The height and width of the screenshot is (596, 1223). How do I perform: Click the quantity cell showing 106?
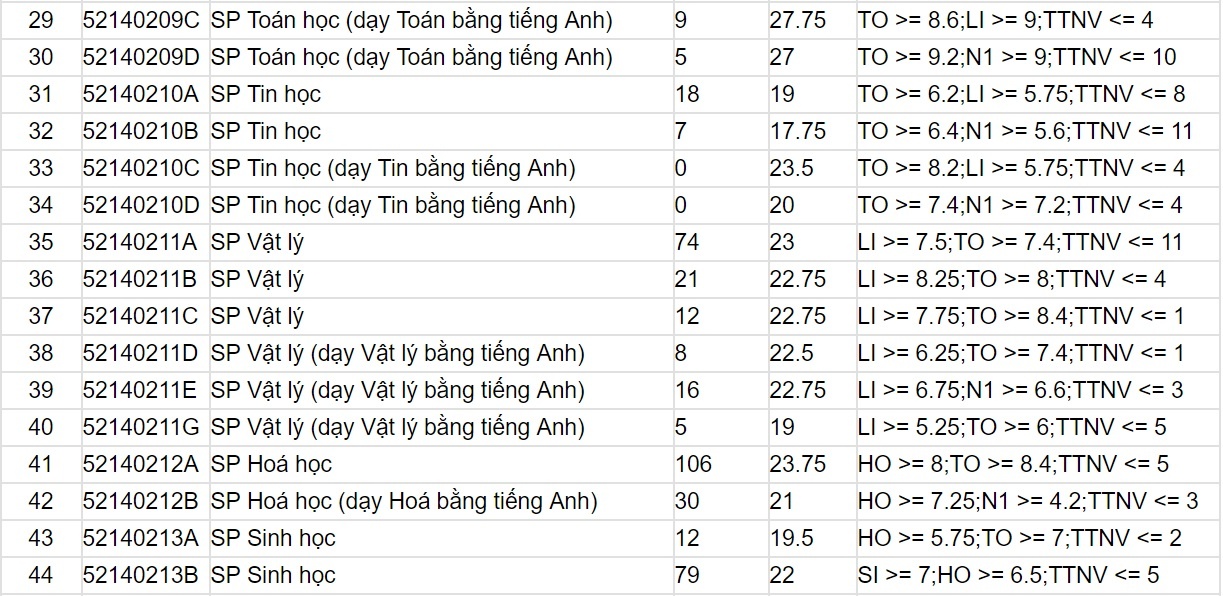(x=718, y=464)
